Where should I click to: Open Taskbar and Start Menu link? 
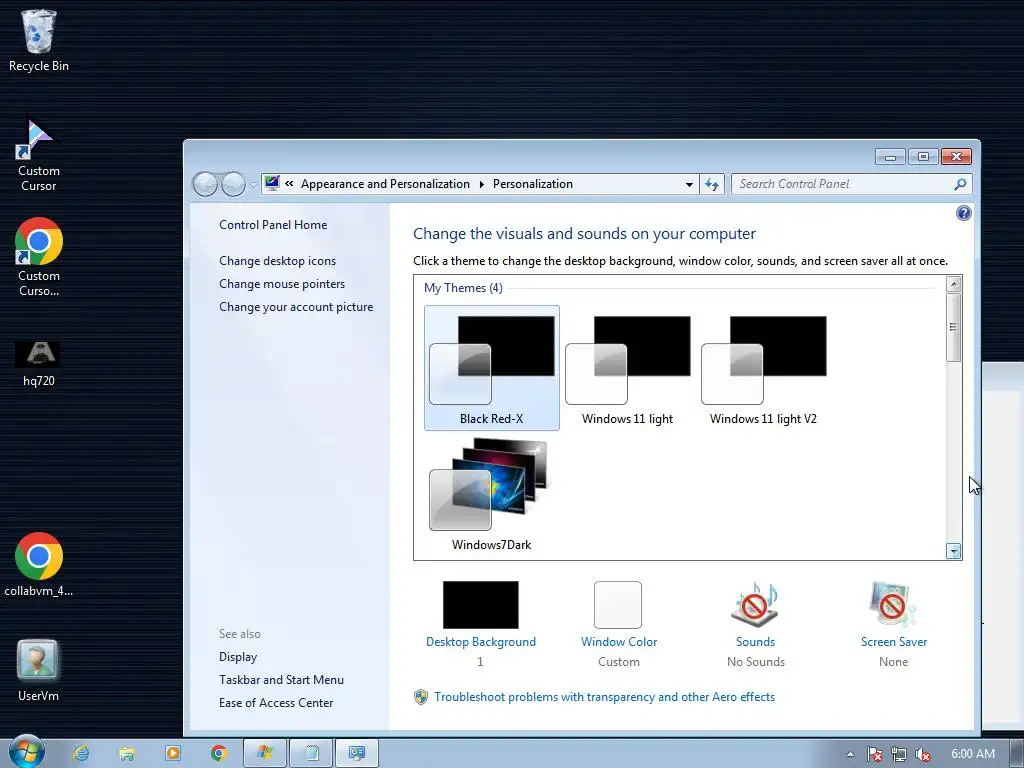click(281, 680)
